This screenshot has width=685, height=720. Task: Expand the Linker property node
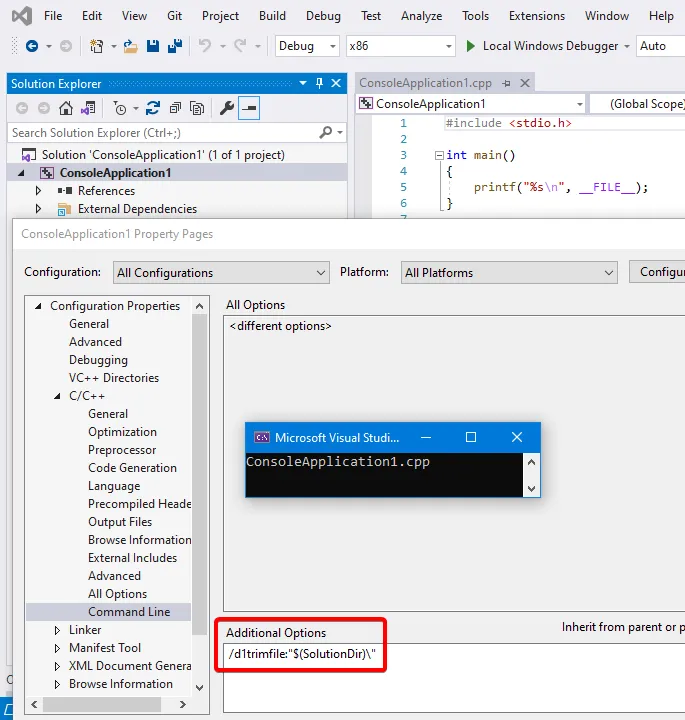click(57, 630)
